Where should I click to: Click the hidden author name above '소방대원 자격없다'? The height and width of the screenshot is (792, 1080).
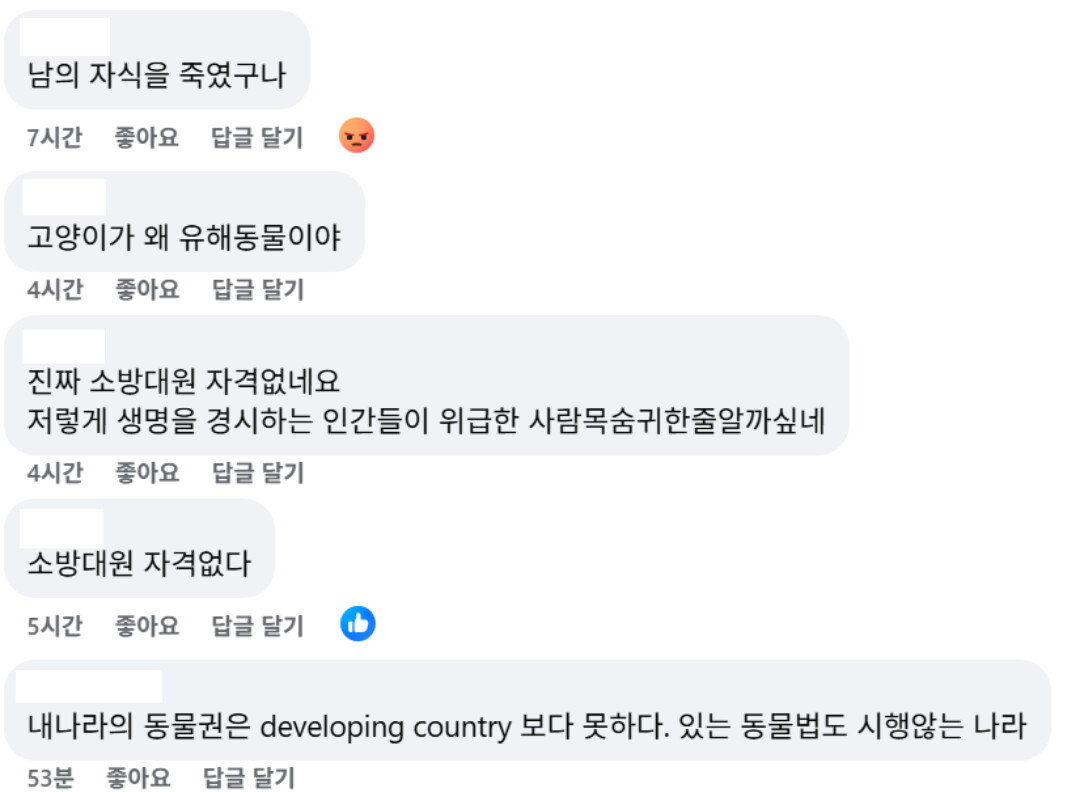tap(61, 527)
